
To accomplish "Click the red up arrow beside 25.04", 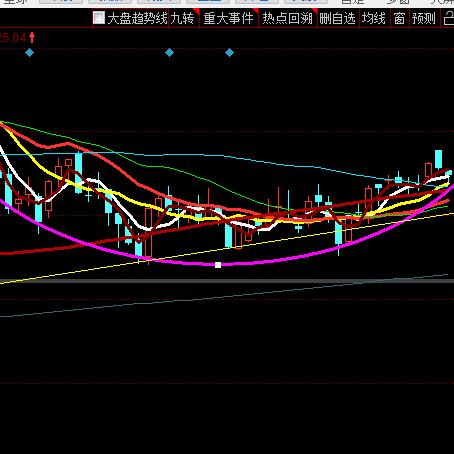I will point(32,37).
